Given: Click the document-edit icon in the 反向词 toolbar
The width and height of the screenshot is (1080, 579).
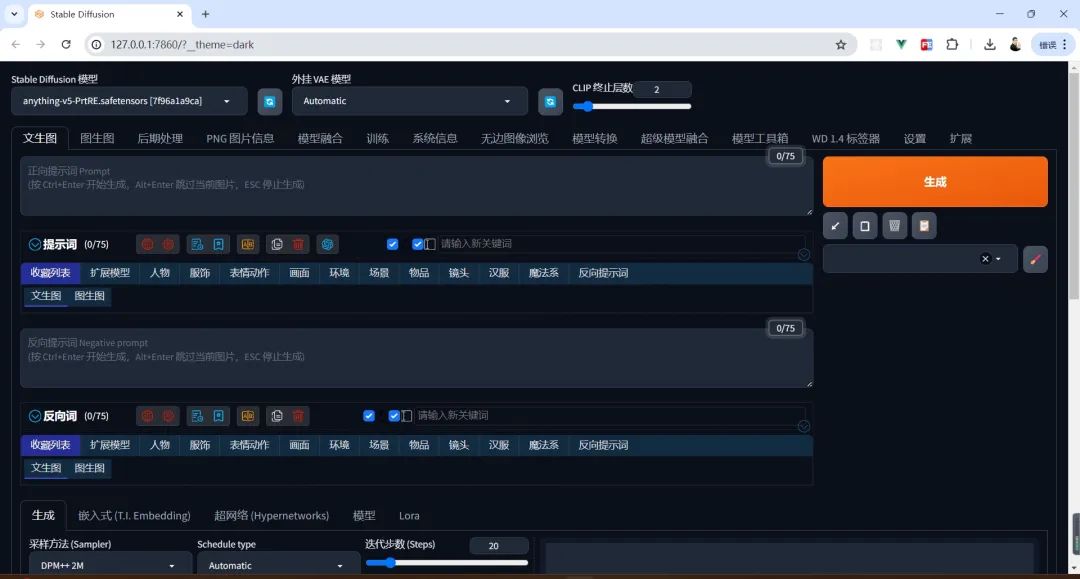Looking at the screenshot, I should click(x=197, y=416).
